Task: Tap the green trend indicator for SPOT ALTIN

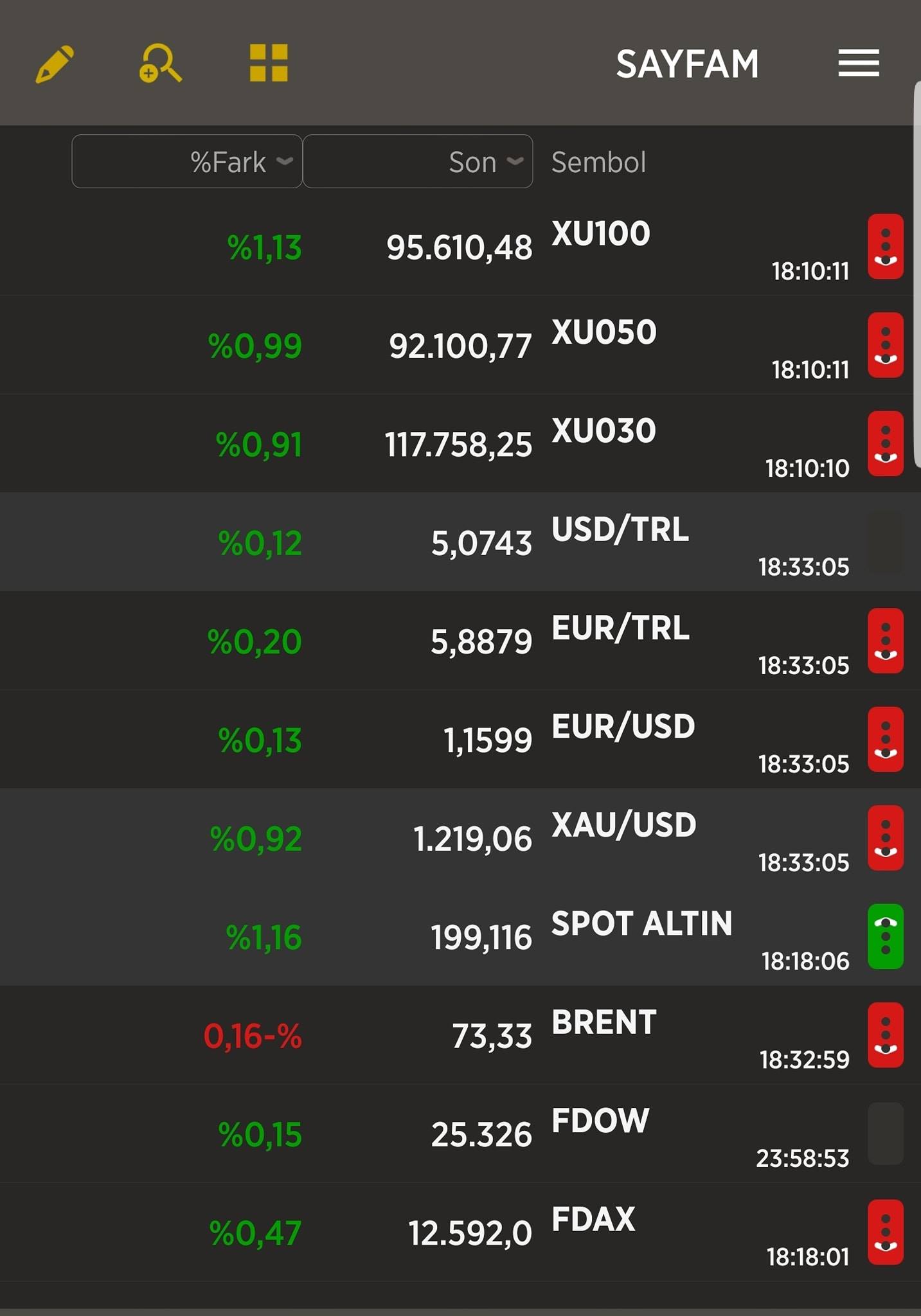Action: point(886,936)
